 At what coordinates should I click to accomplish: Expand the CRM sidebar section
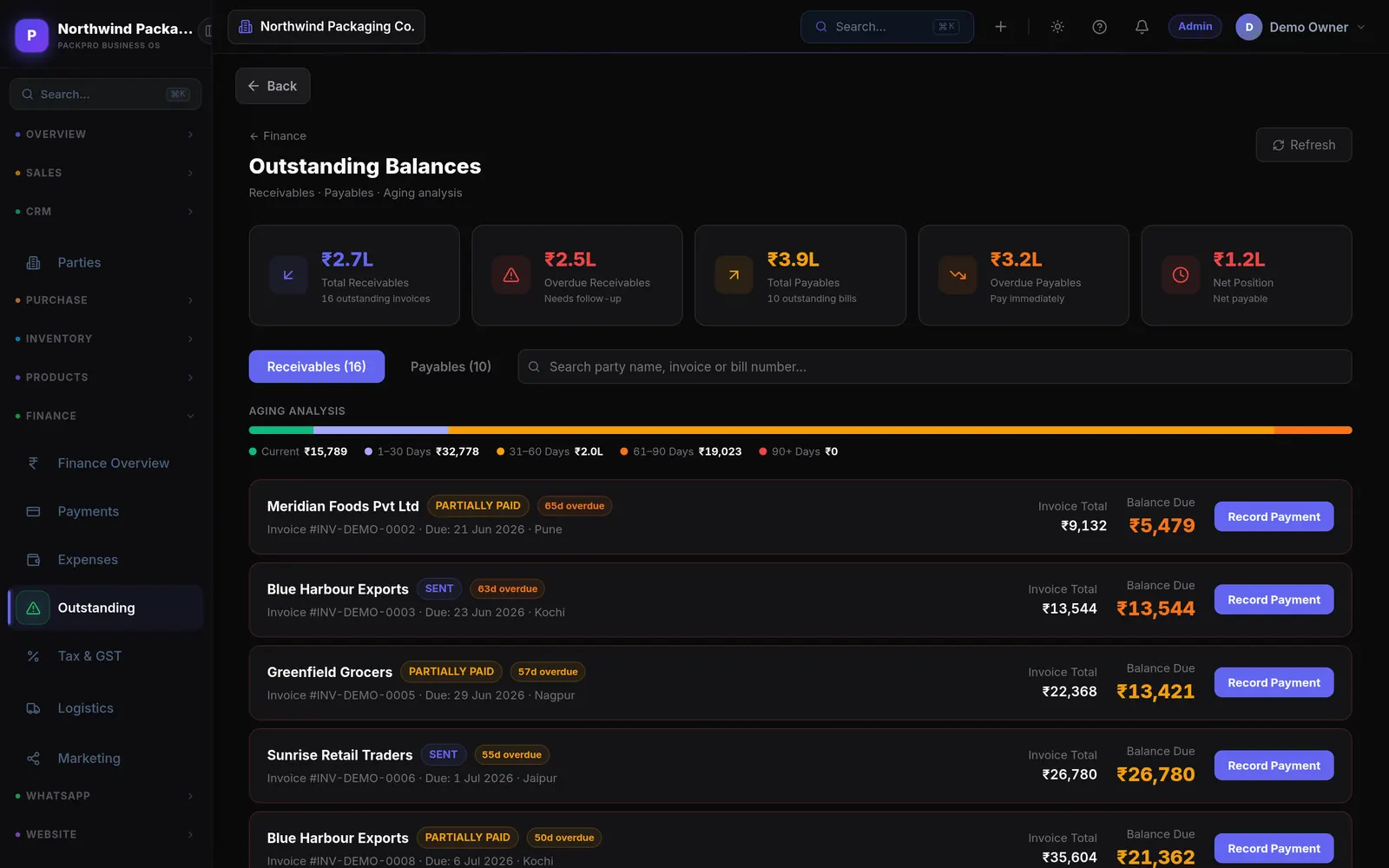click(x=105, y=212)
